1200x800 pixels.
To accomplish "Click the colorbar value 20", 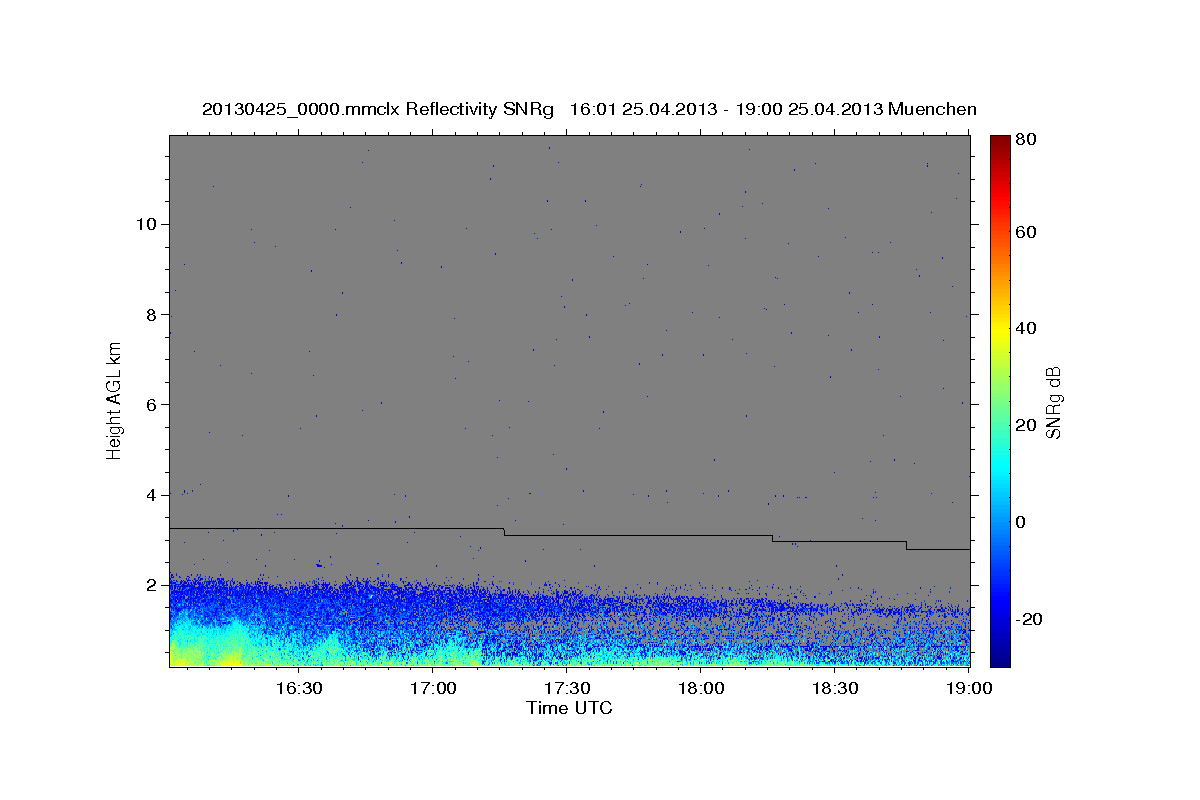I will pyautogui.click(x=1027, y=425).
